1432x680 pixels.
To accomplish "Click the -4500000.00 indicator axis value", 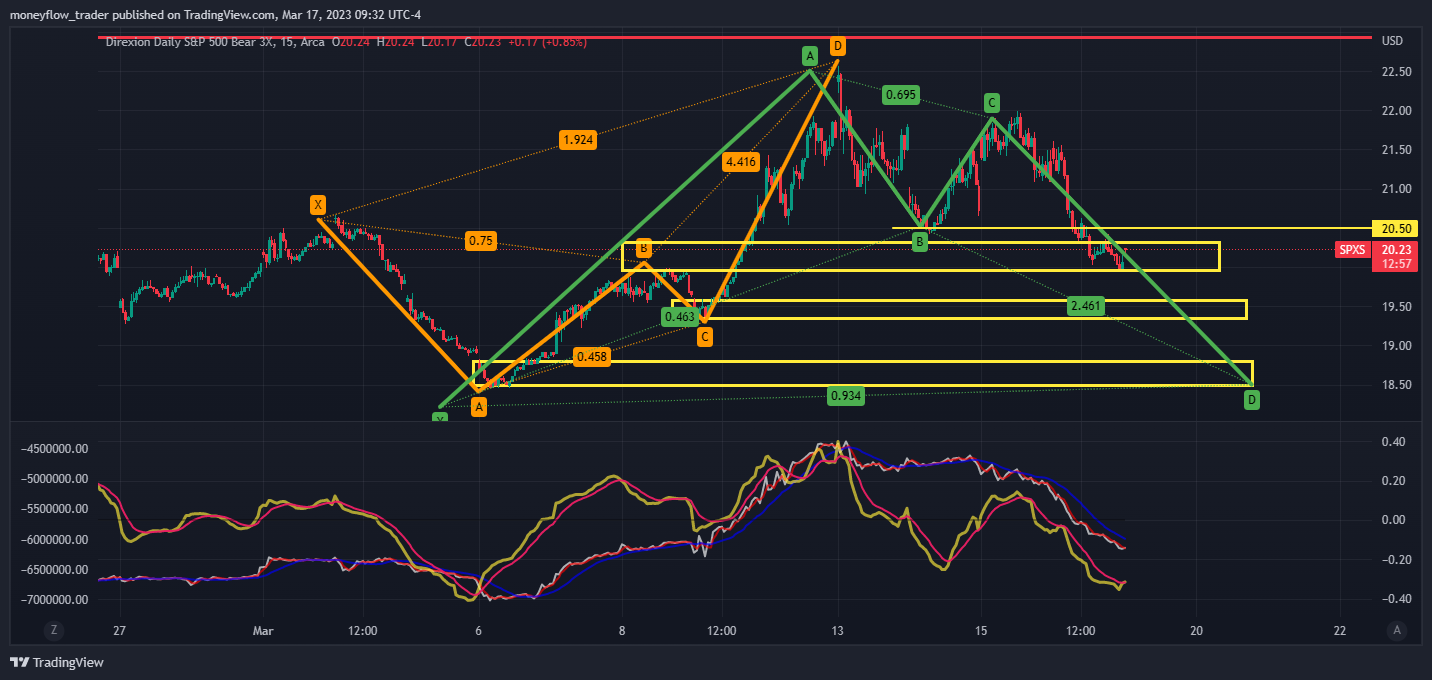I will tap(55, 449).
